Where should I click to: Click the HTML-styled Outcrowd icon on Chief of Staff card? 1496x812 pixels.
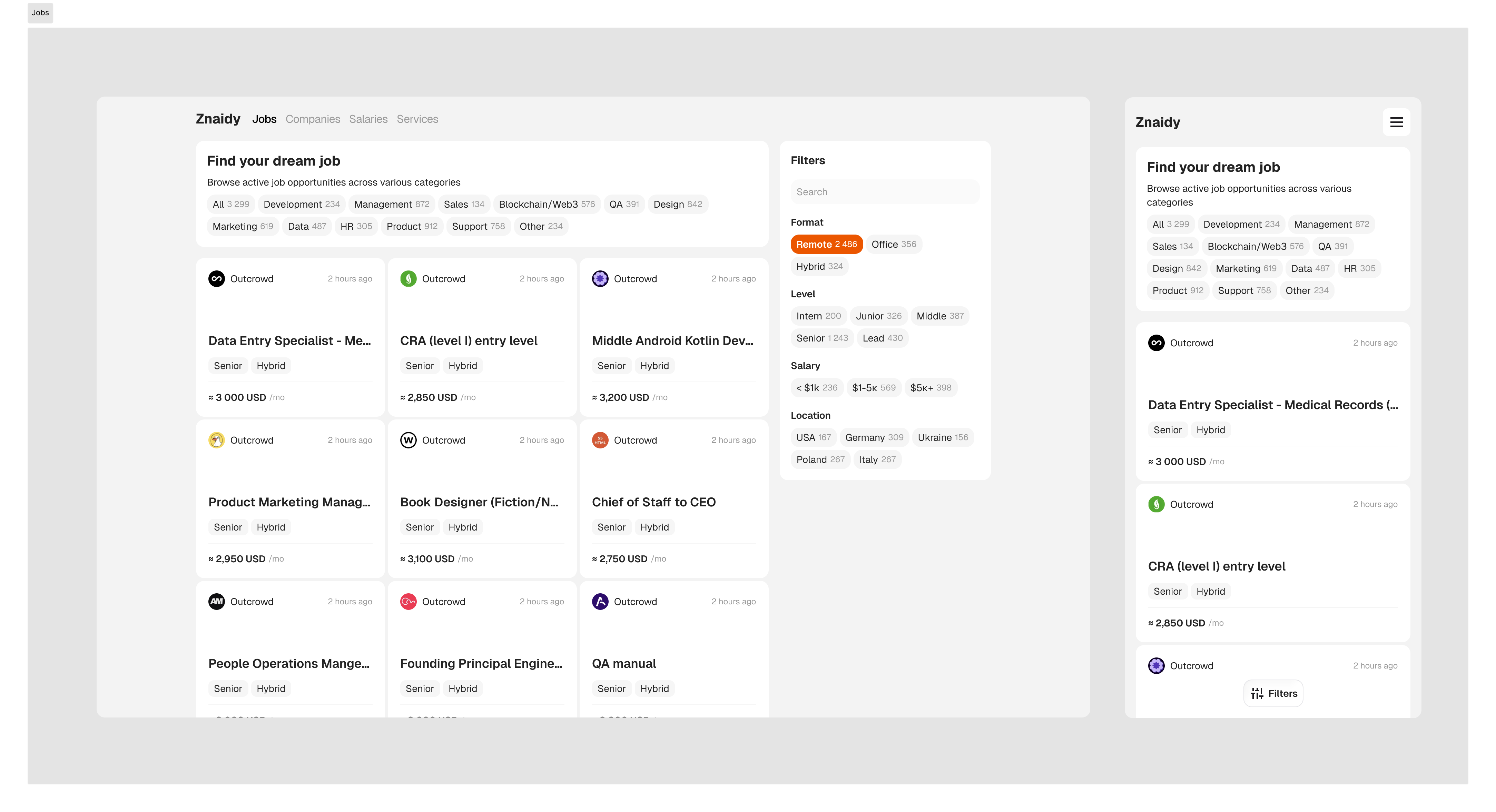click(x=600, y=440)
